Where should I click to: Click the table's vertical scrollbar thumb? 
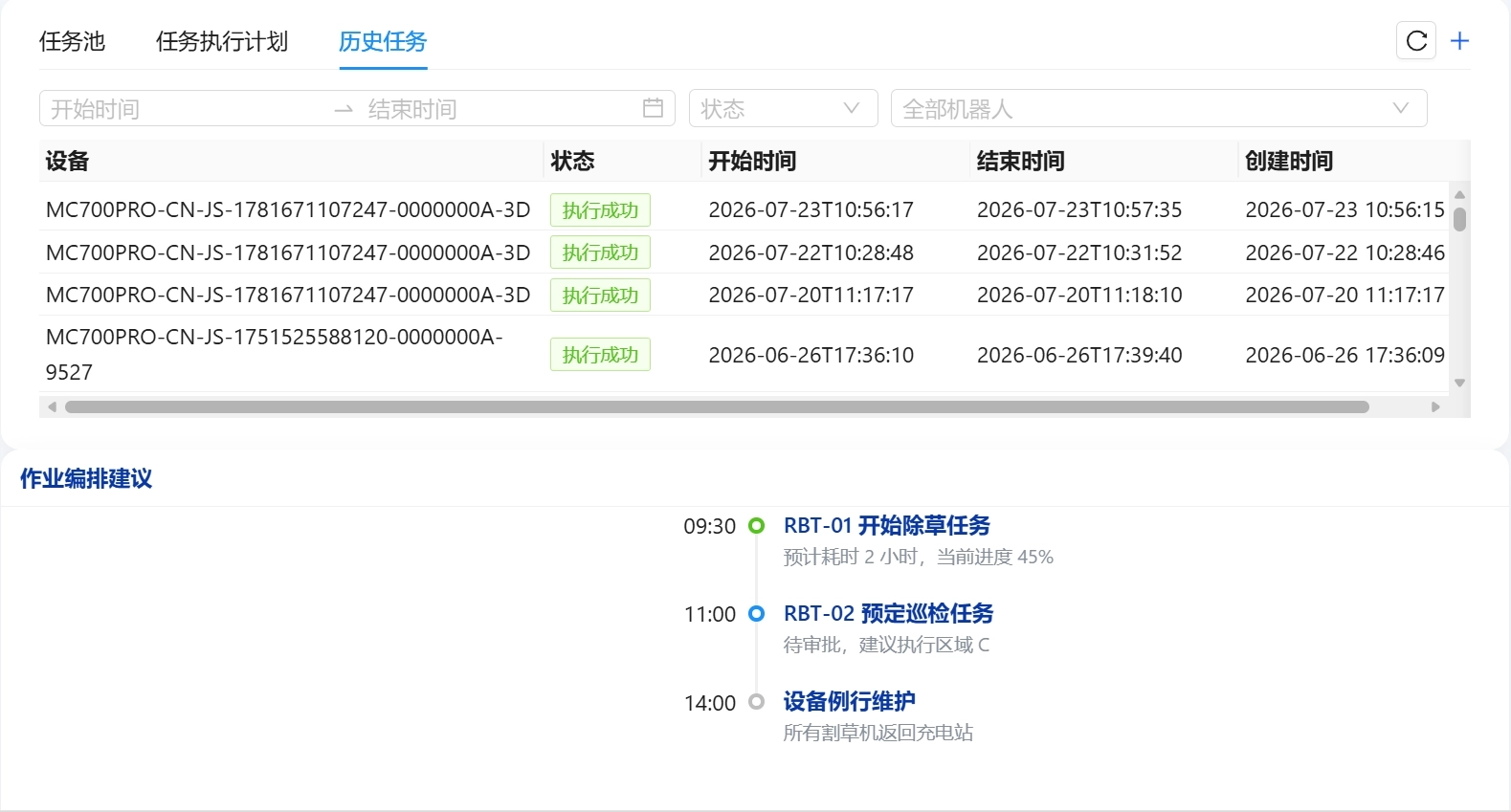[x=1459, y=219]
